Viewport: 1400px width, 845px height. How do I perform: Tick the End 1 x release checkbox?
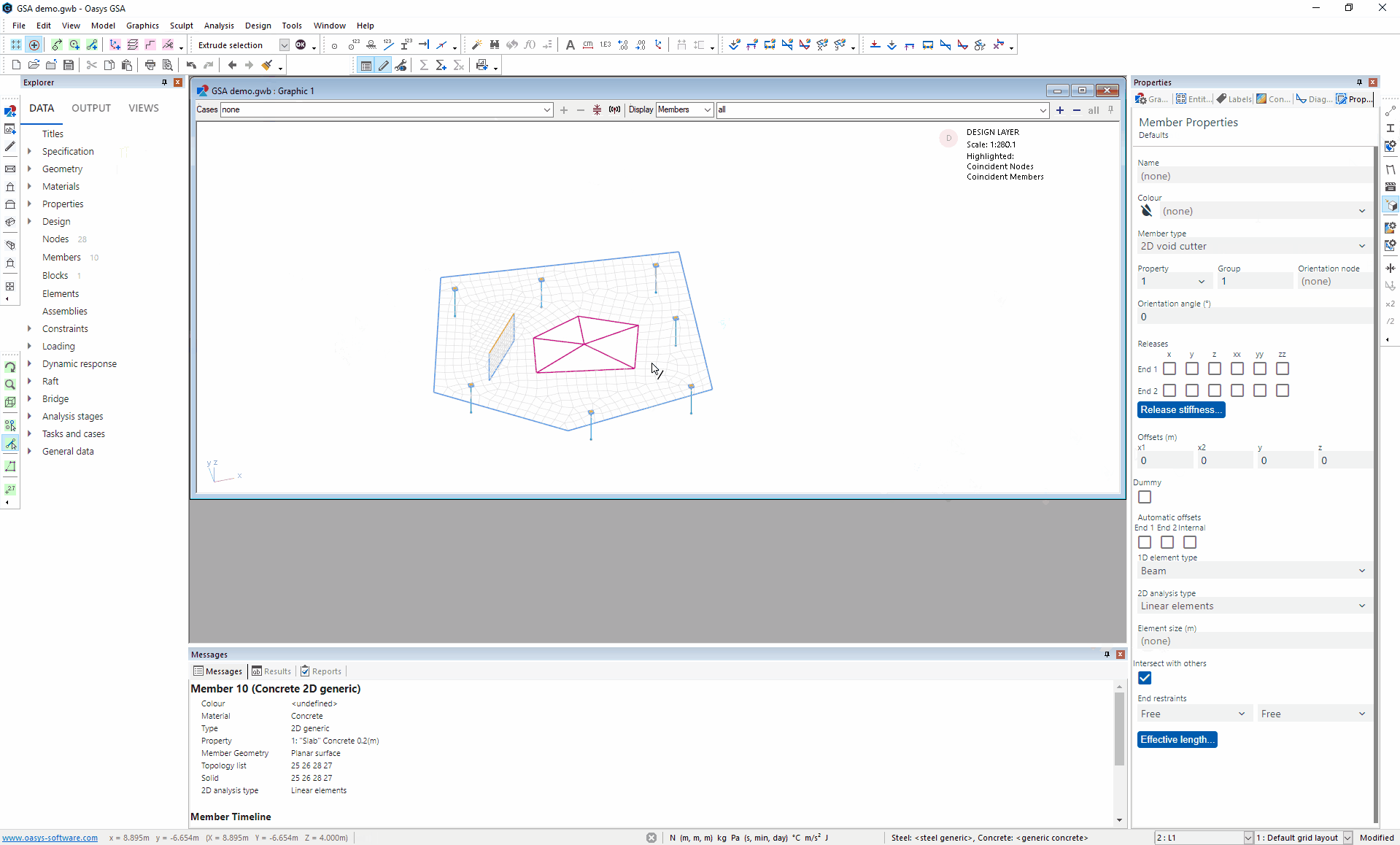pyautogui.click(x=1169, y=369)
